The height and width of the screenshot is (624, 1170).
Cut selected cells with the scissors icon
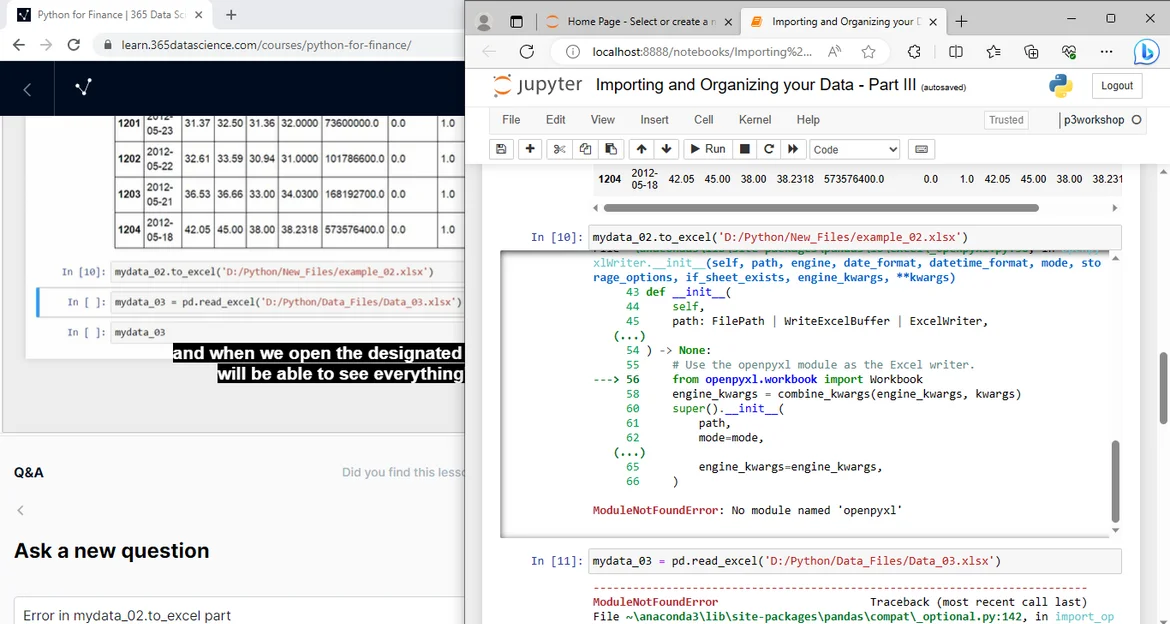point(559,149)
